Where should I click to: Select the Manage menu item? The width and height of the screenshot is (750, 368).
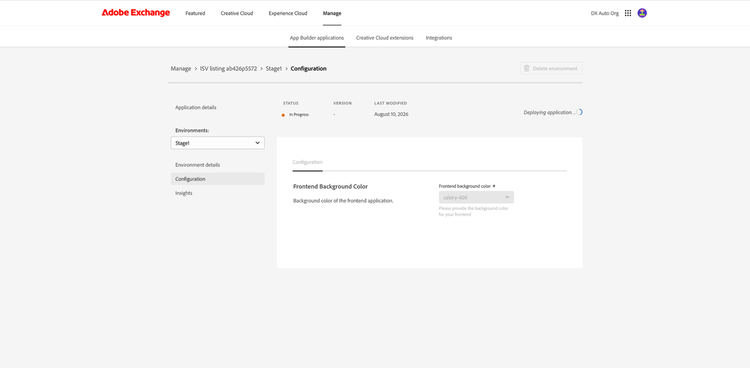(x=332, y=13)
